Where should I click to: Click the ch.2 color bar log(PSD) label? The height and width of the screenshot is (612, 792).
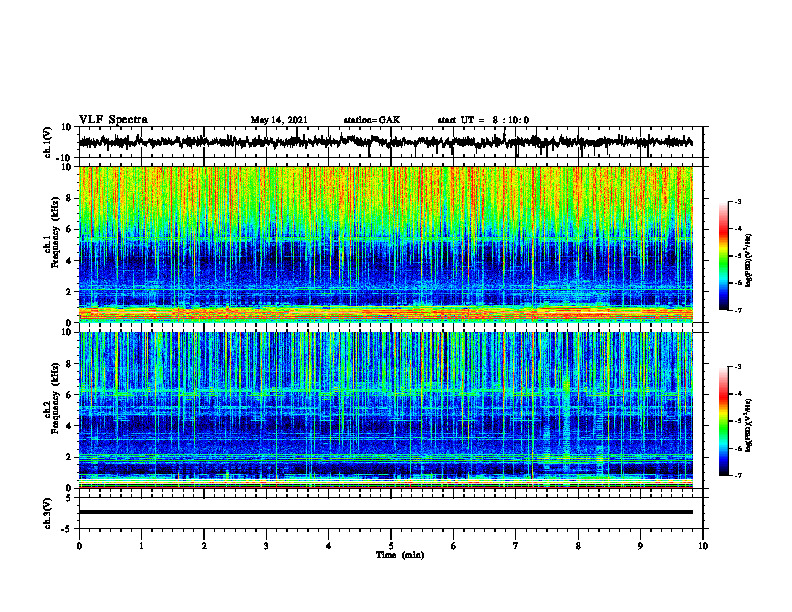point(749,426)
